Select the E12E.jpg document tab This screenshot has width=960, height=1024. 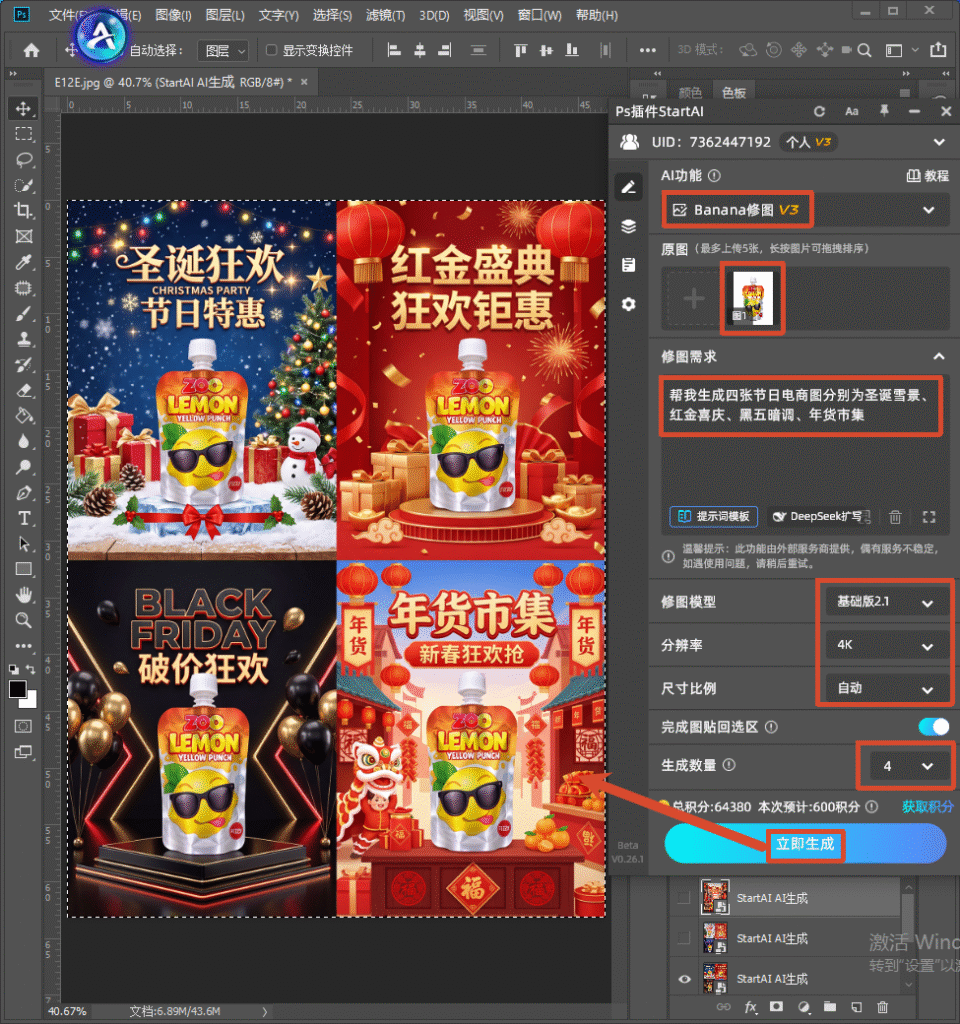tap(173, 82)
